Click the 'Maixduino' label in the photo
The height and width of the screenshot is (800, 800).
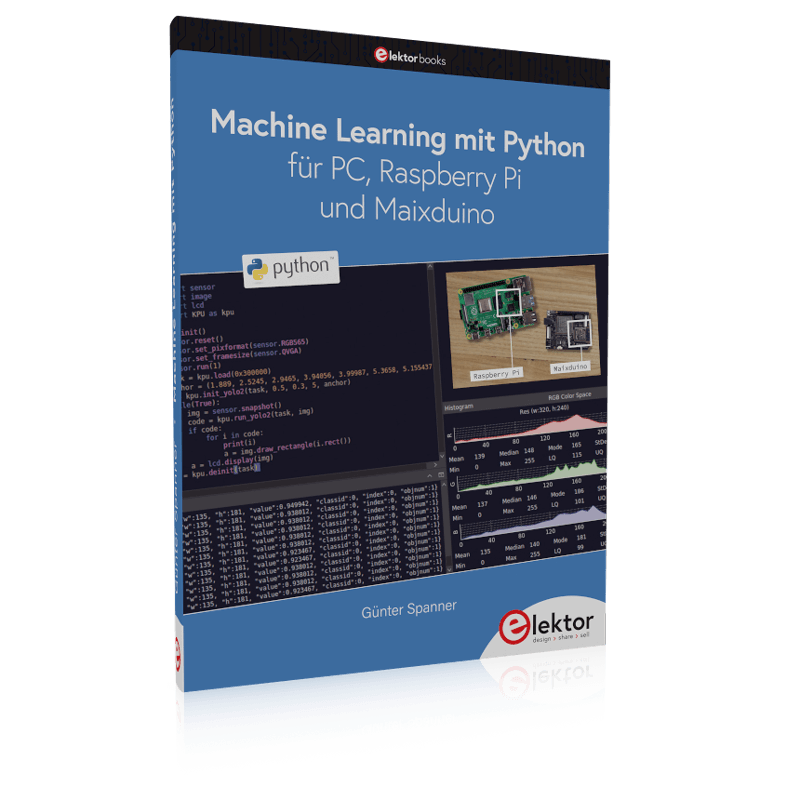click(x=570, y=367)
